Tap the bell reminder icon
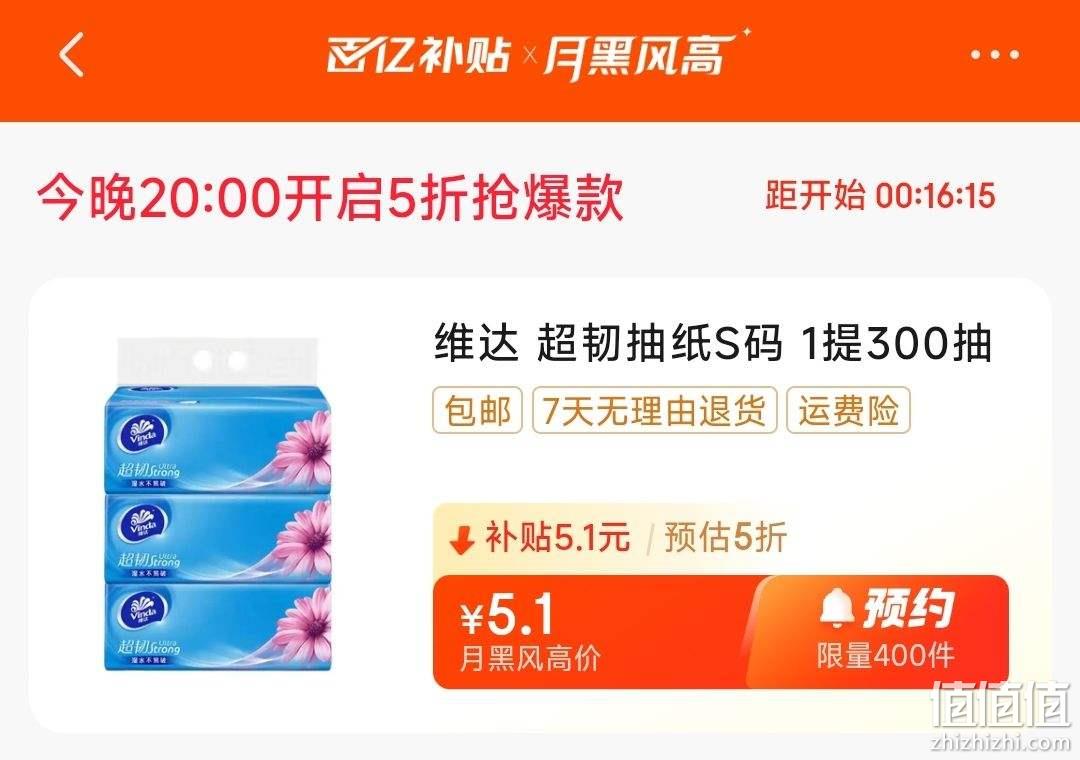Screen dimensions: 1080x760 837,609
